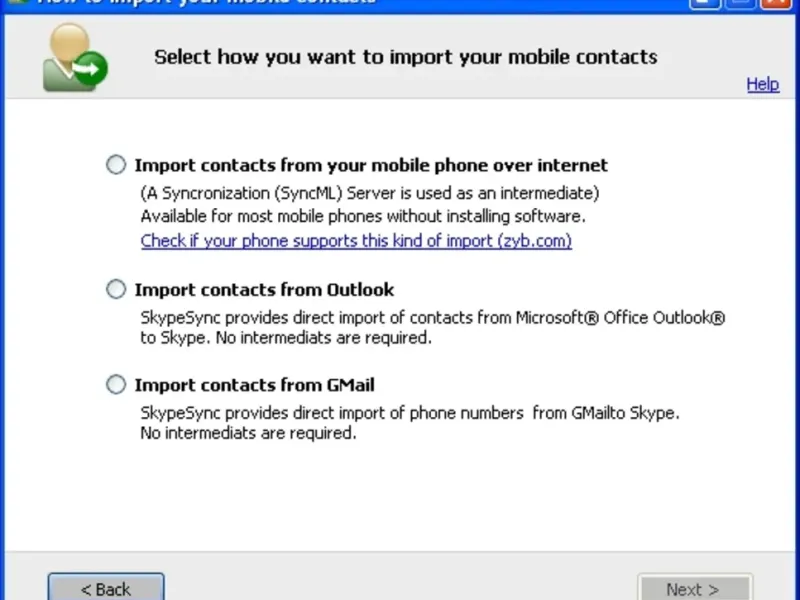This screenshot has width=800, height=600.
Task: Click the wizard heading about importing mobile contacts
Action: pyautogui.click(x=405, y=56)
